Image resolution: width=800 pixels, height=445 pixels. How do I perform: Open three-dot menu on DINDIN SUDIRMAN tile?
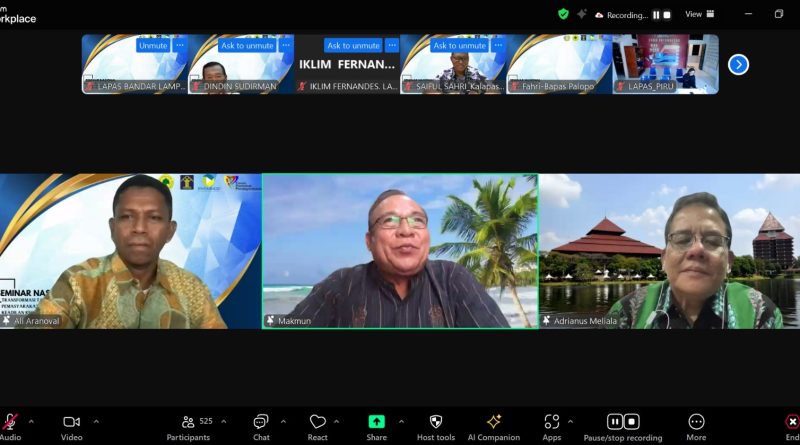(286, 45)
